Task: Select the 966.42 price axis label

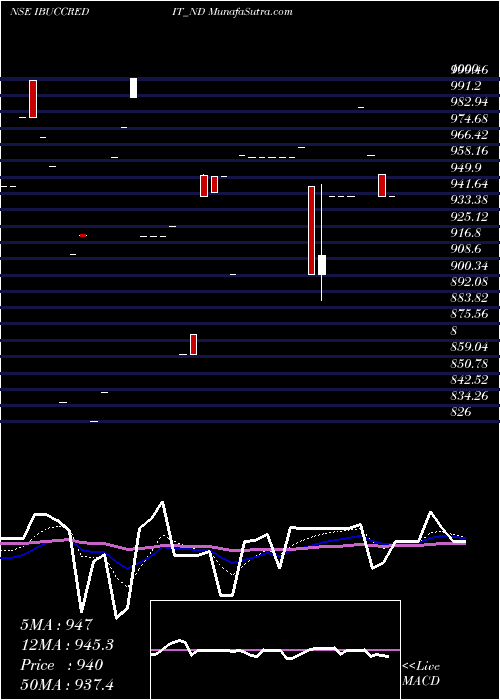Action: click(469, 135)
